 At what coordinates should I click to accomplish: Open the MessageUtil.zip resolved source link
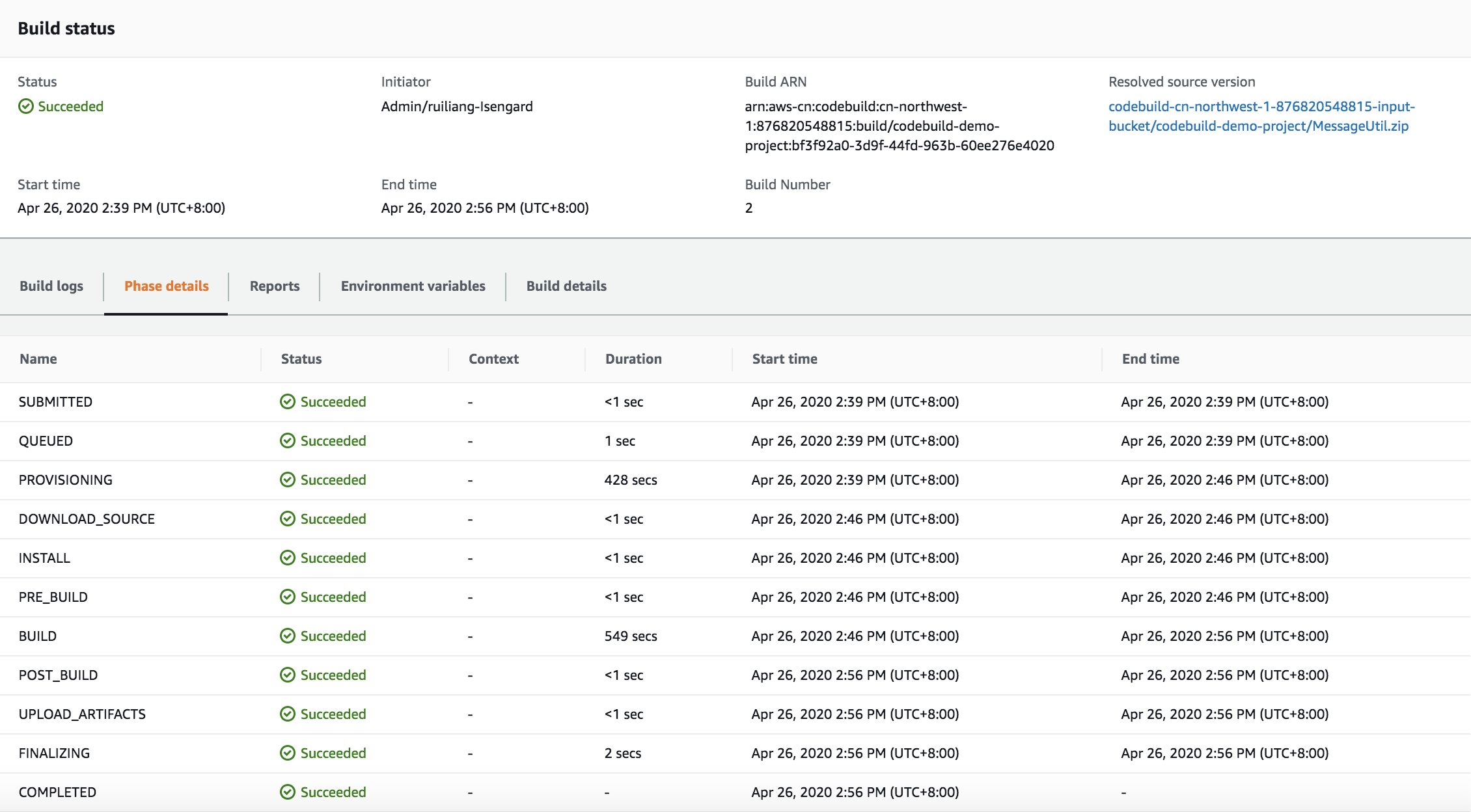click(x=1261, y=116)
